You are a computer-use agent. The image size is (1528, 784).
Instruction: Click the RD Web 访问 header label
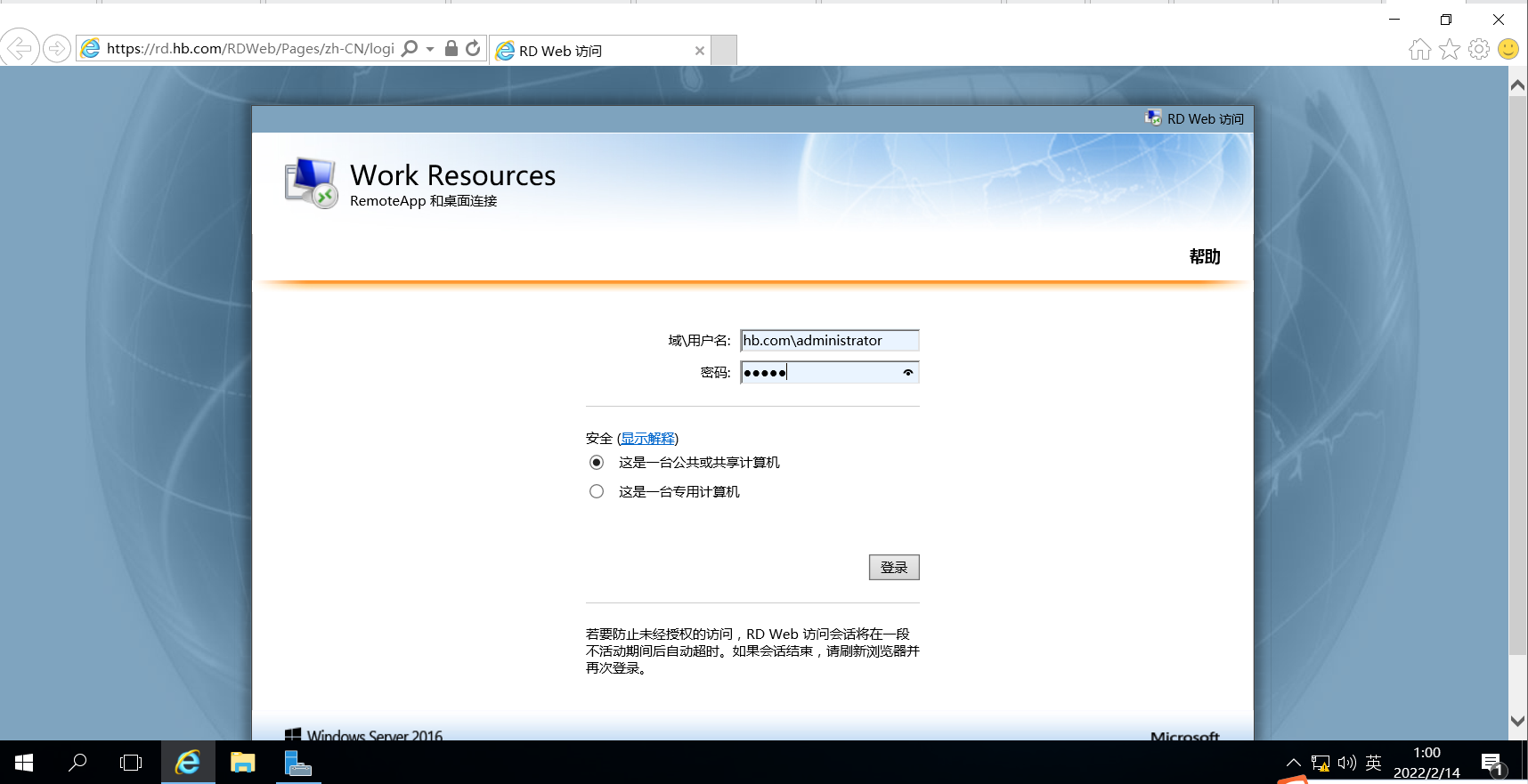pyautogui.click(x=1205, y=119)
